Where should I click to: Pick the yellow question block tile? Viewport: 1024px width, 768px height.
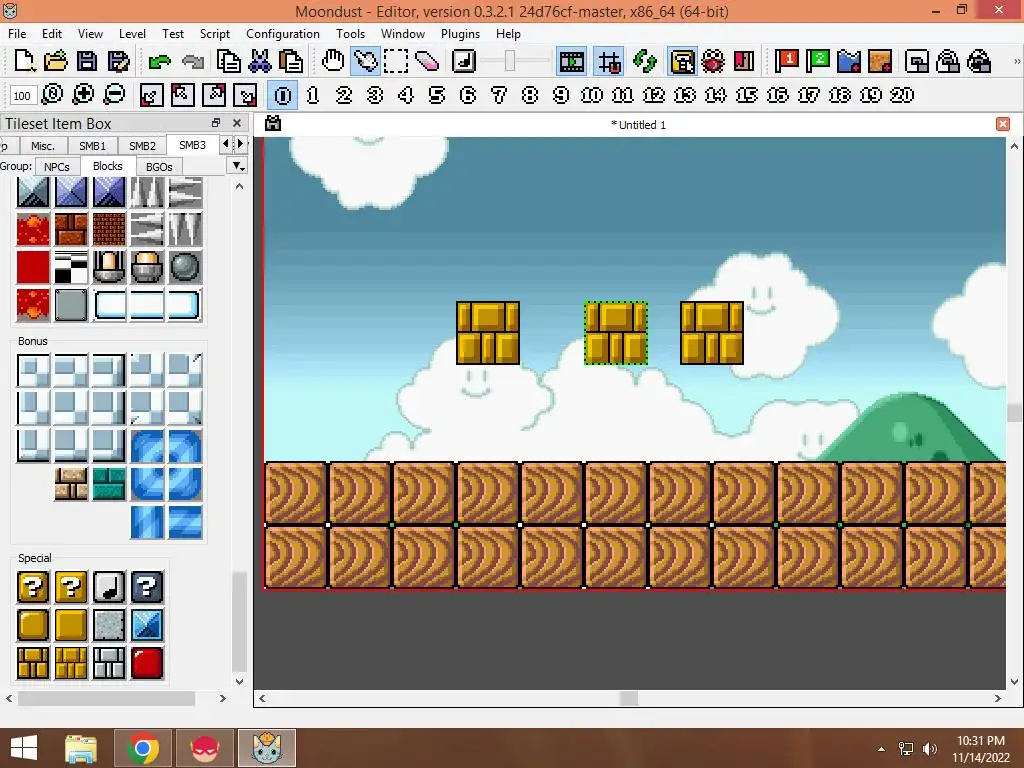tap(33, 586)
